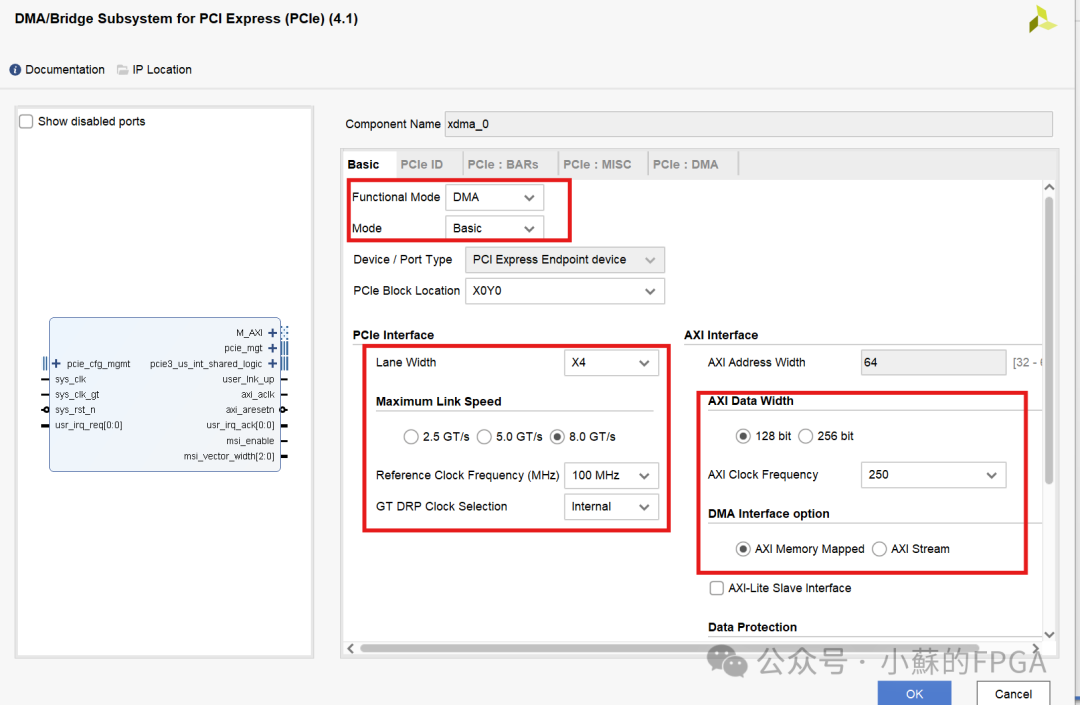Click scroll down arrow of settings panel
This screenshot has width=1080, height=705.
1049,635
